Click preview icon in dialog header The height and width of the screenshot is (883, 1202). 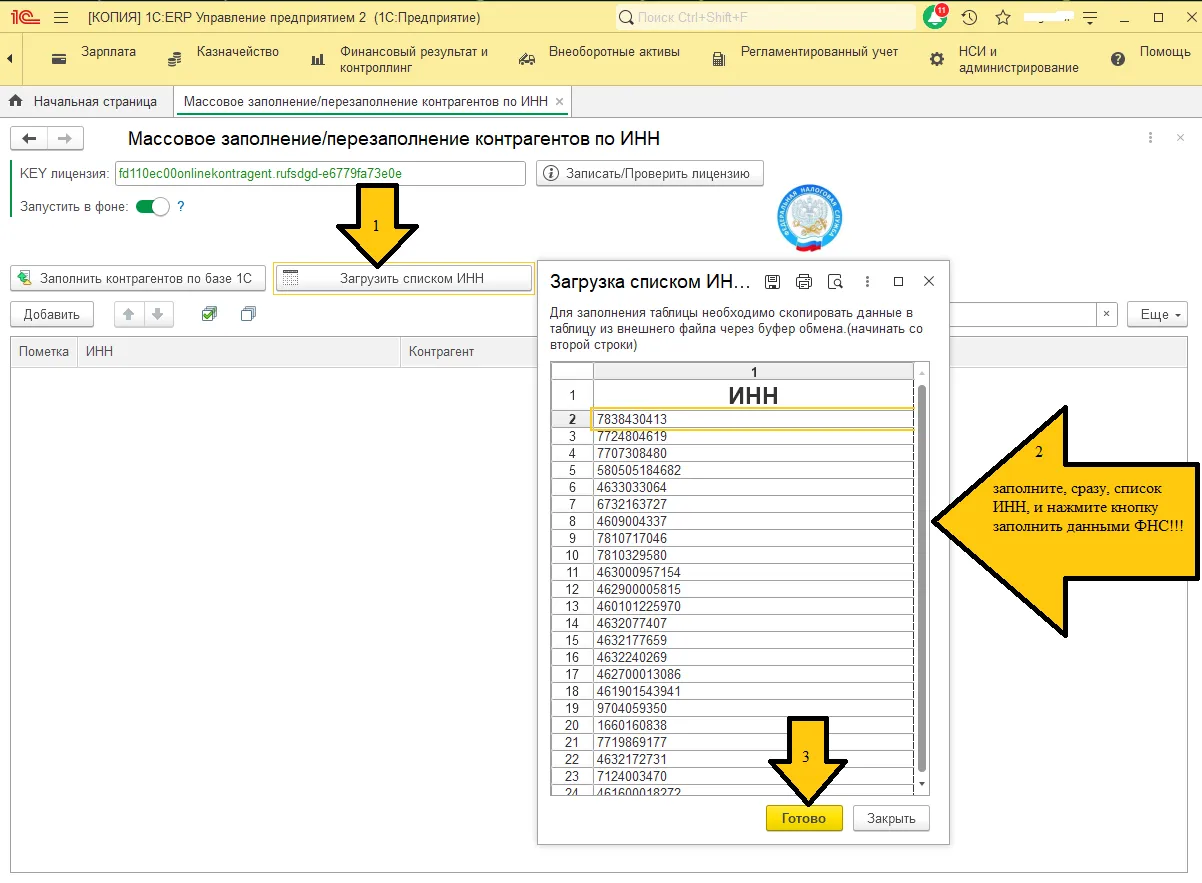pyautogui.click(x=836, y=282)
